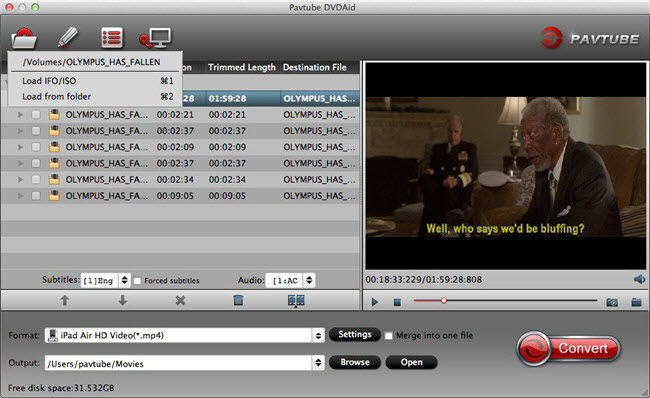The image size is (650, 398).
Task: Click Destination File column header
Action: coord(315,67)
